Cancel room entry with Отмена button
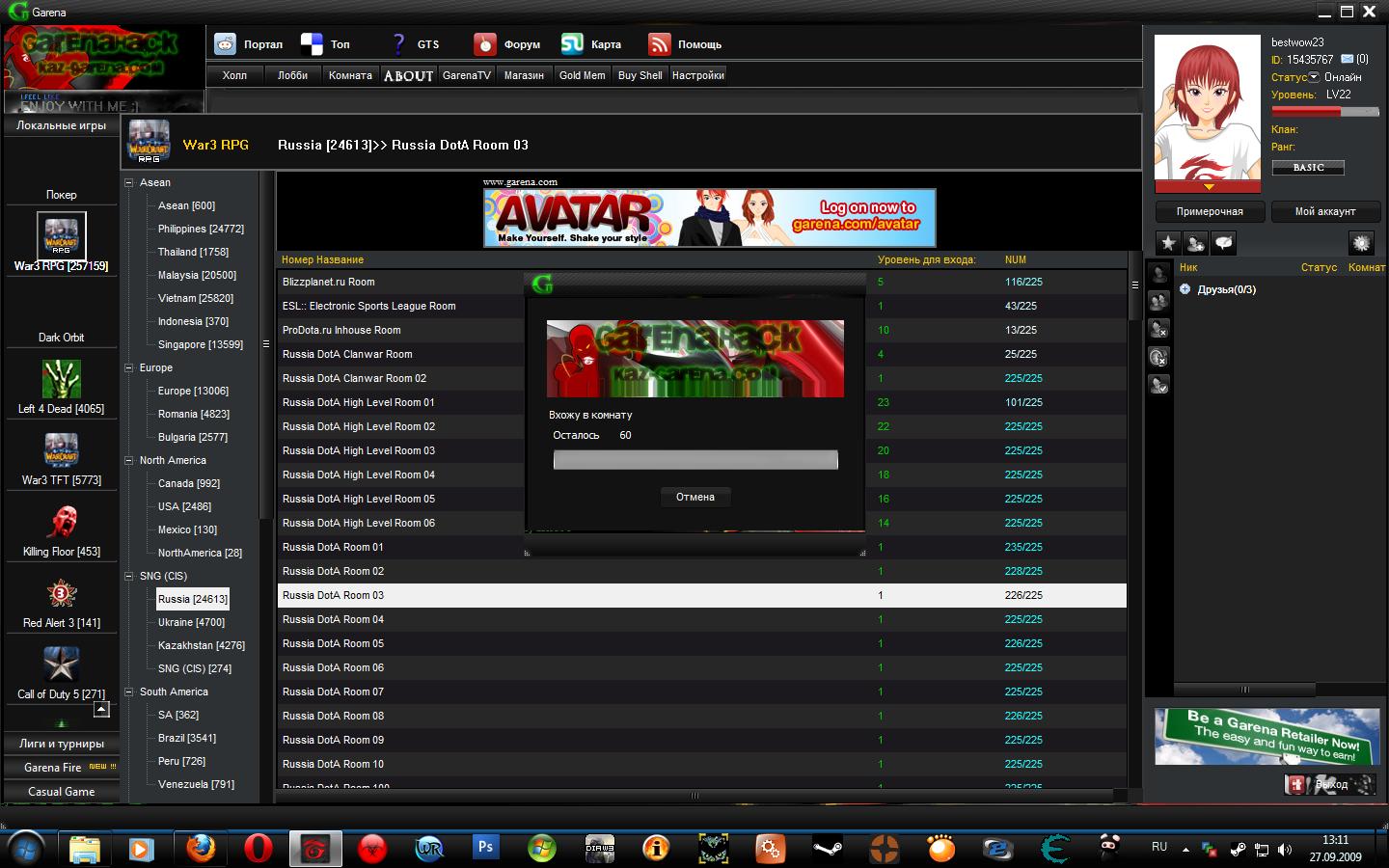The height and width of the screenshot is (868, 1389). click(695, 497)
